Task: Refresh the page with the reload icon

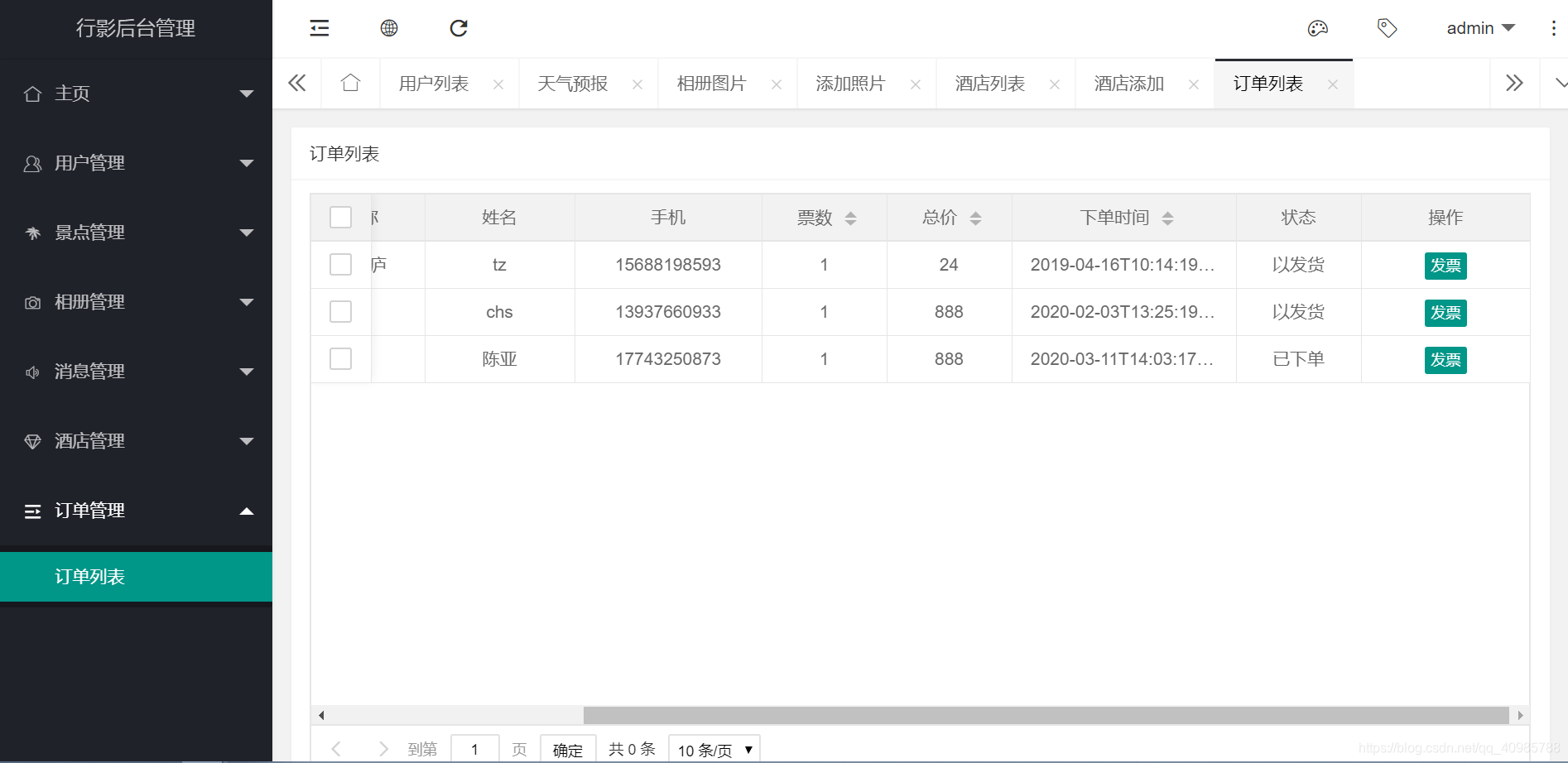Action: tap(459, 28)
